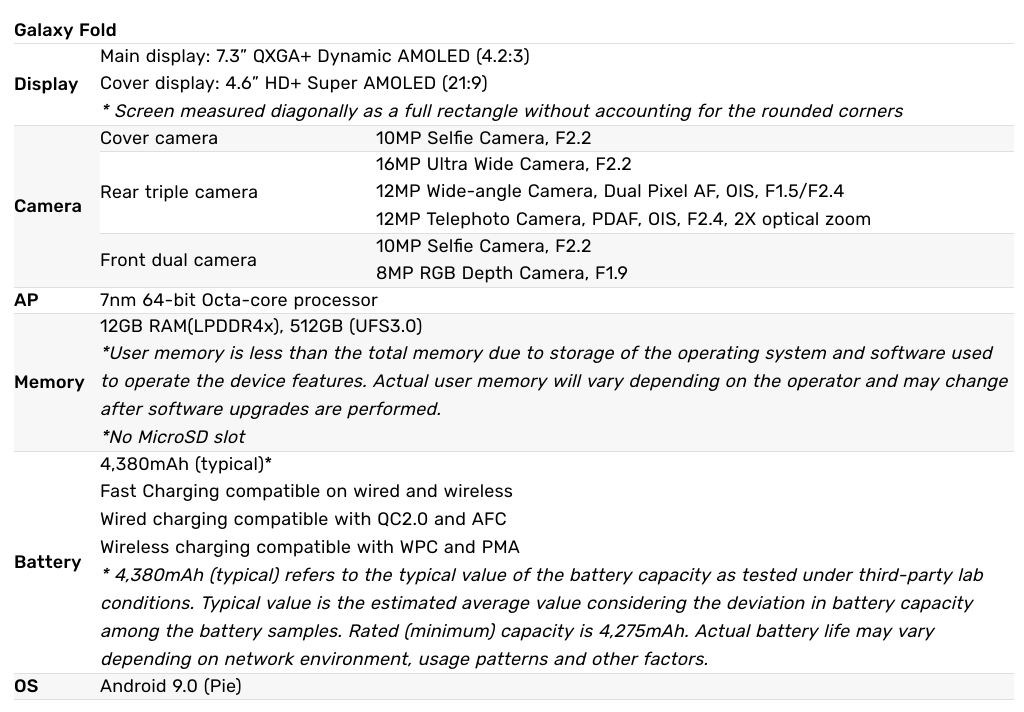1024x712 pixels.
Task: Click the Battery row header
Action: (x=48, y=562)
